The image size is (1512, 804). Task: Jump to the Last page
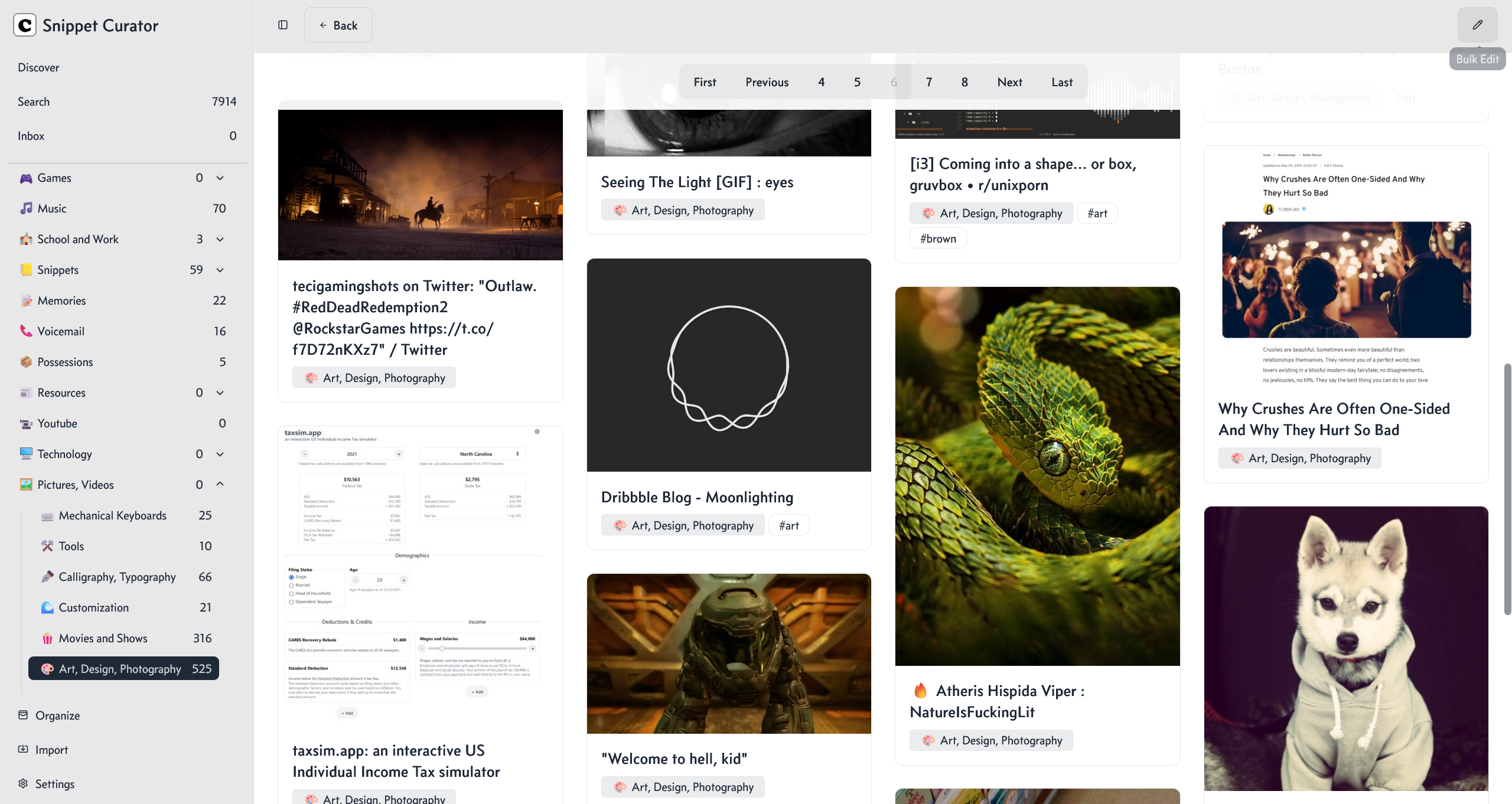click(1061, 82)
